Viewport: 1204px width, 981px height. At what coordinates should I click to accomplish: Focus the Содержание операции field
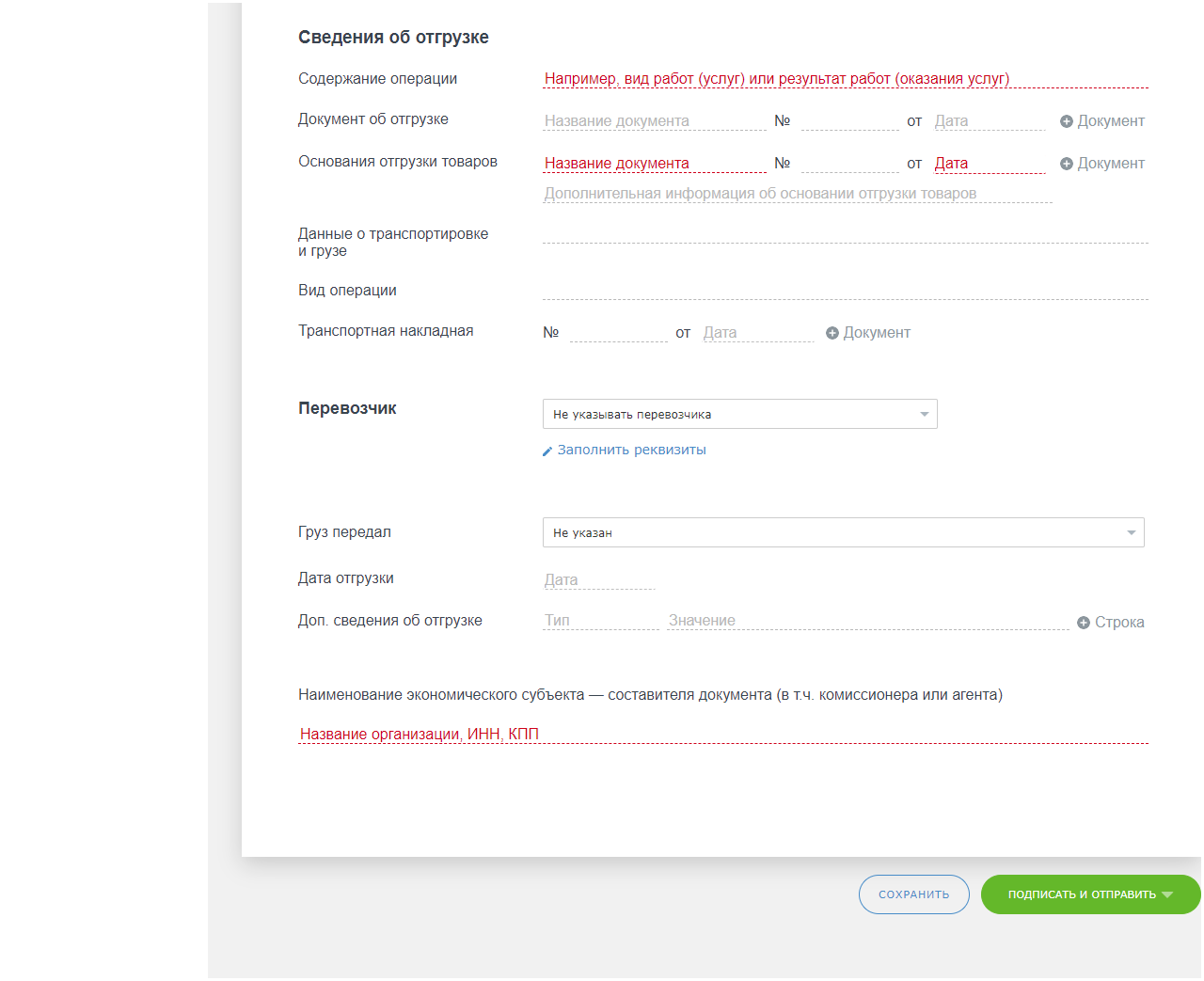pyautogui.click(x=846, y=79)
